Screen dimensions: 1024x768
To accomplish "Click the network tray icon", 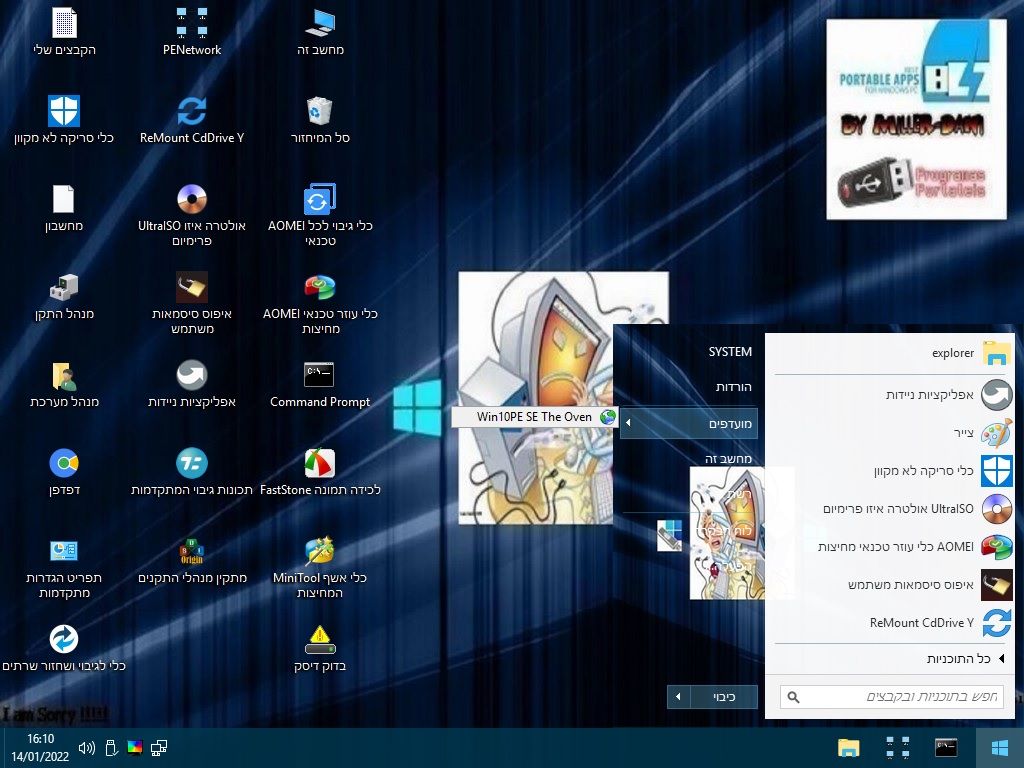I will click(x=159, y=748).
